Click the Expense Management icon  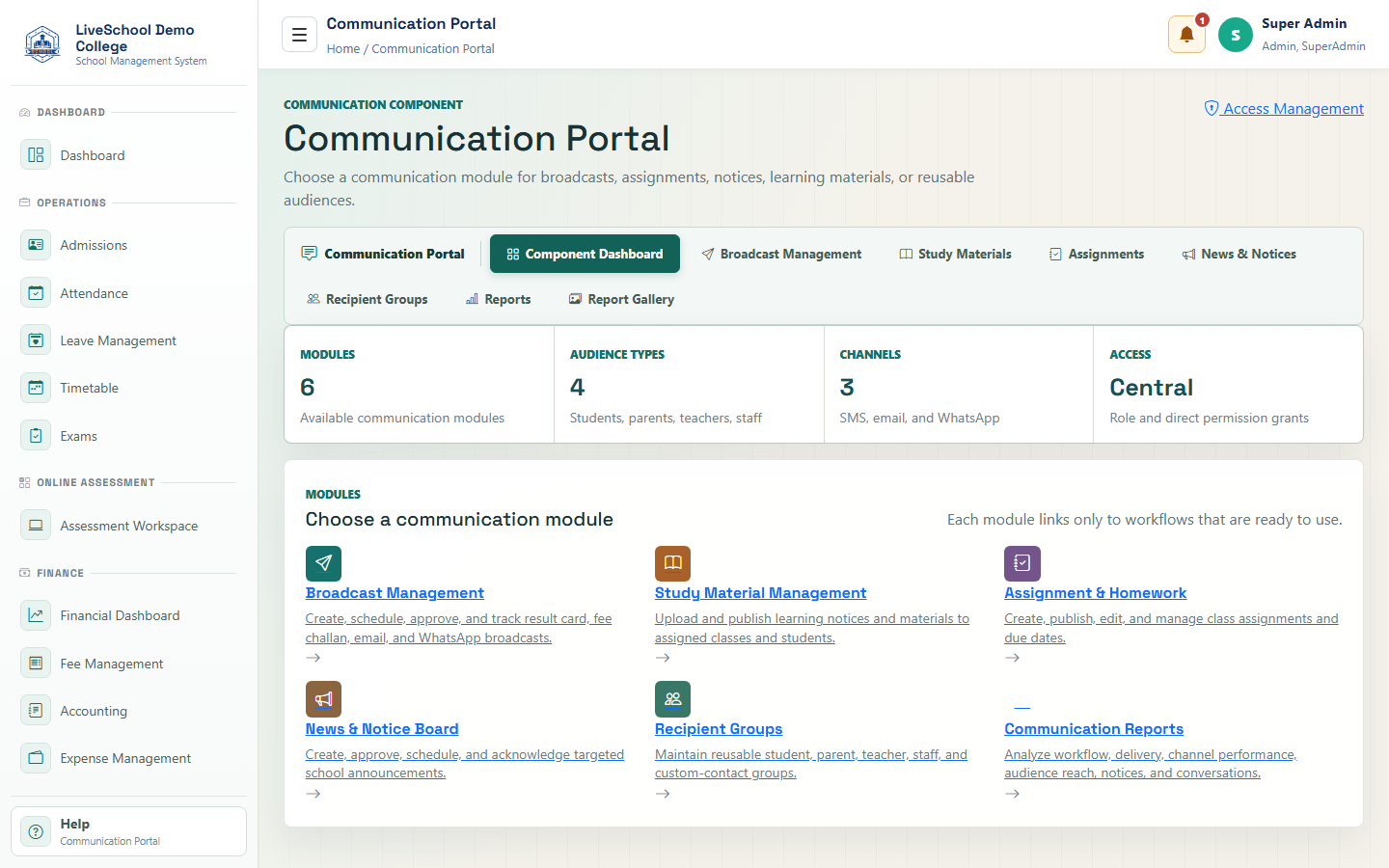tap(36, 758)
